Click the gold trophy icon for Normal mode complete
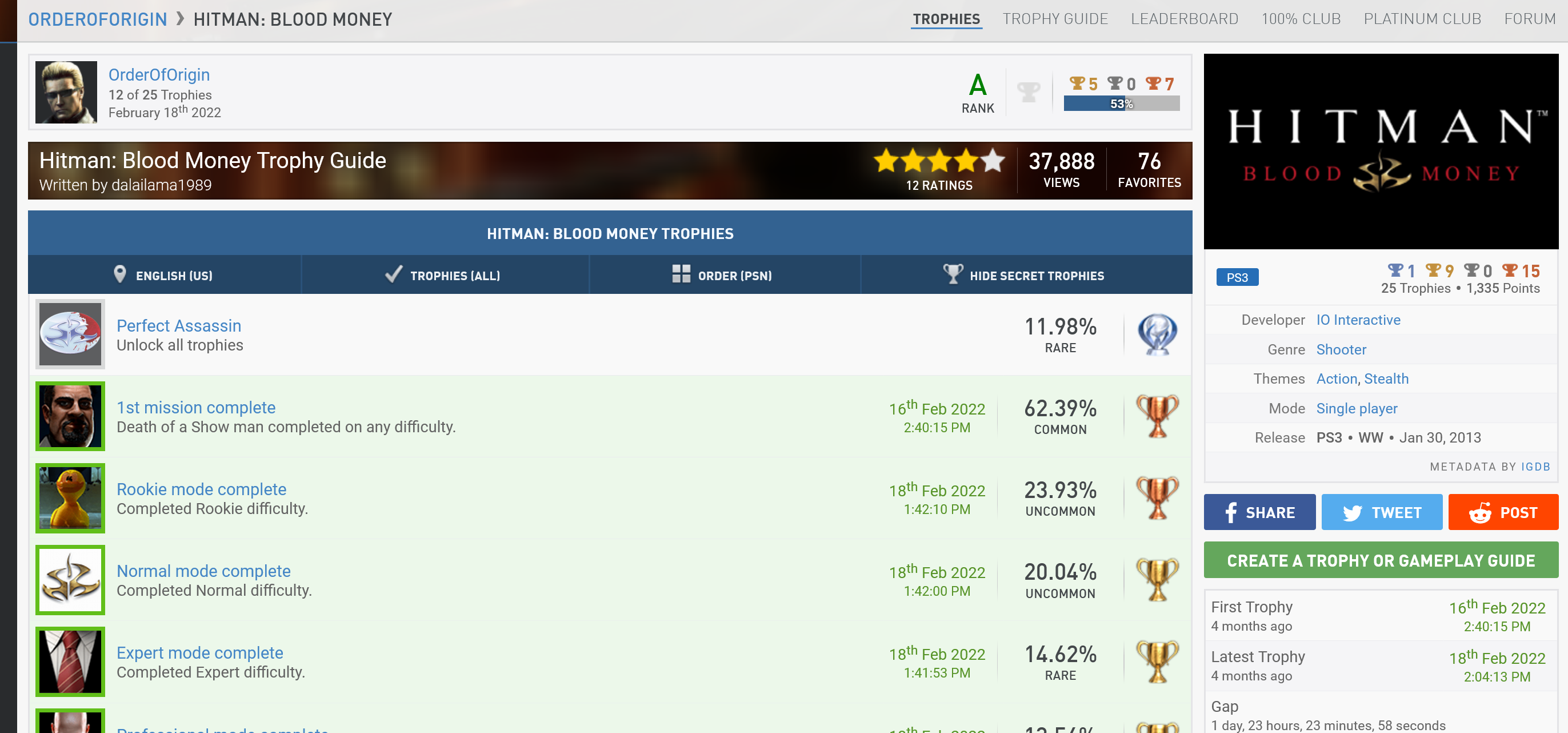 tap(1157, 580)
